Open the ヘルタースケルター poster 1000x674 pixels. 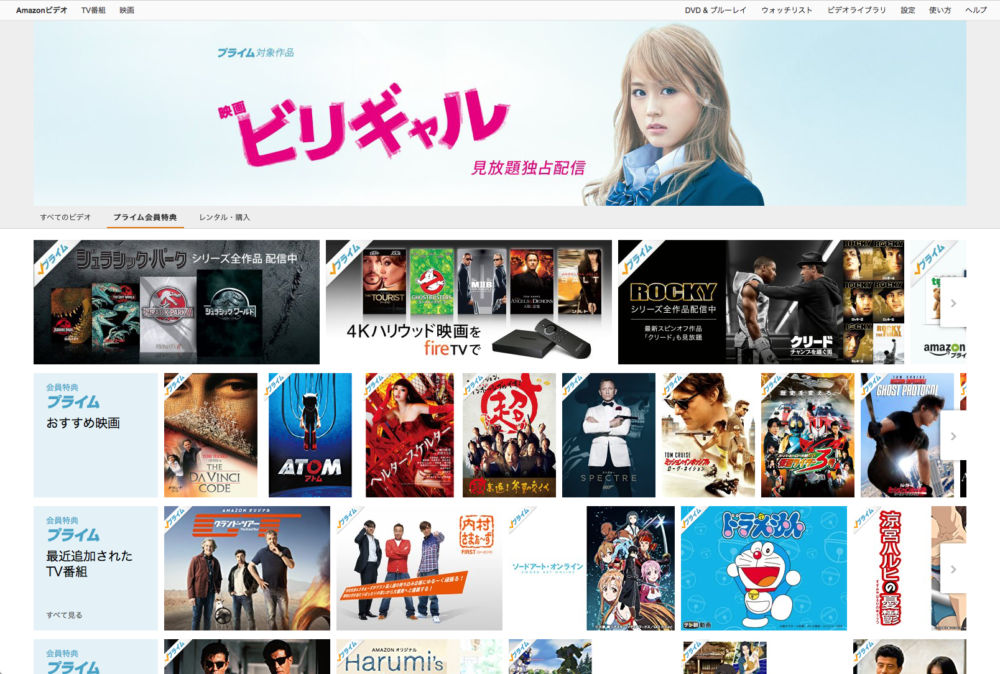409,435
